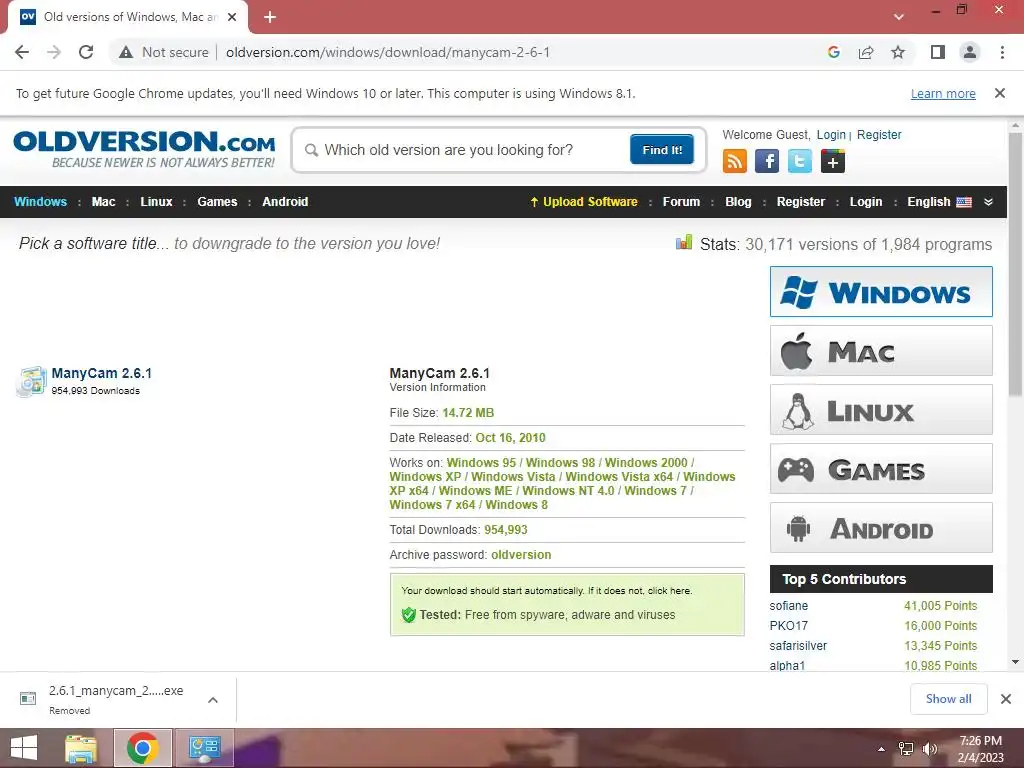
Task: Click the OldVersion.com logo
Action: click(x=144, y=150)
